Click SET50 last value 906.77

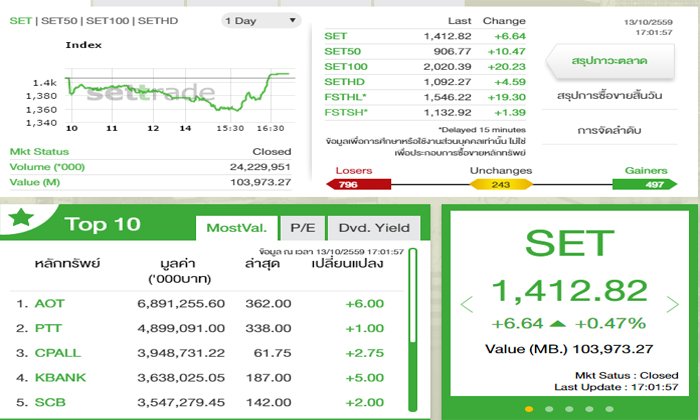pyautogui.click(x=452, y=51)
